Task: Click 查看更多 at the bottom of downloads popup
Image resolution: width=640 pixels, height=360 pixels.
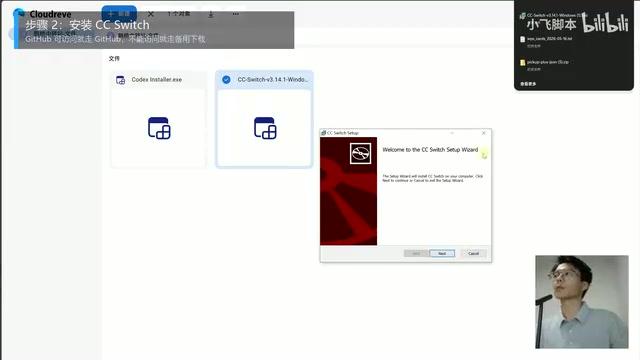Action: [528, 84]
